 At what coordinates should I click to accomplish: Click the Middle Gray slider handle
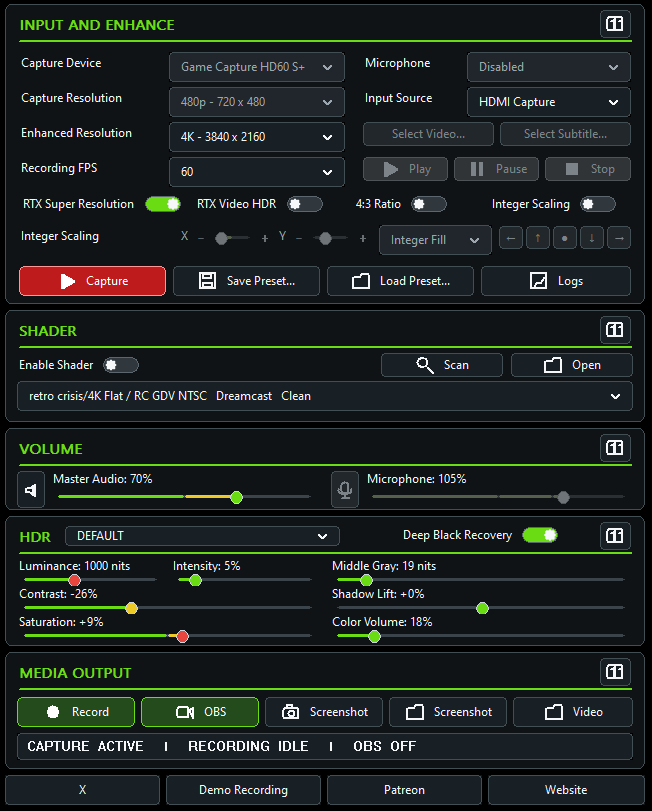366,580
